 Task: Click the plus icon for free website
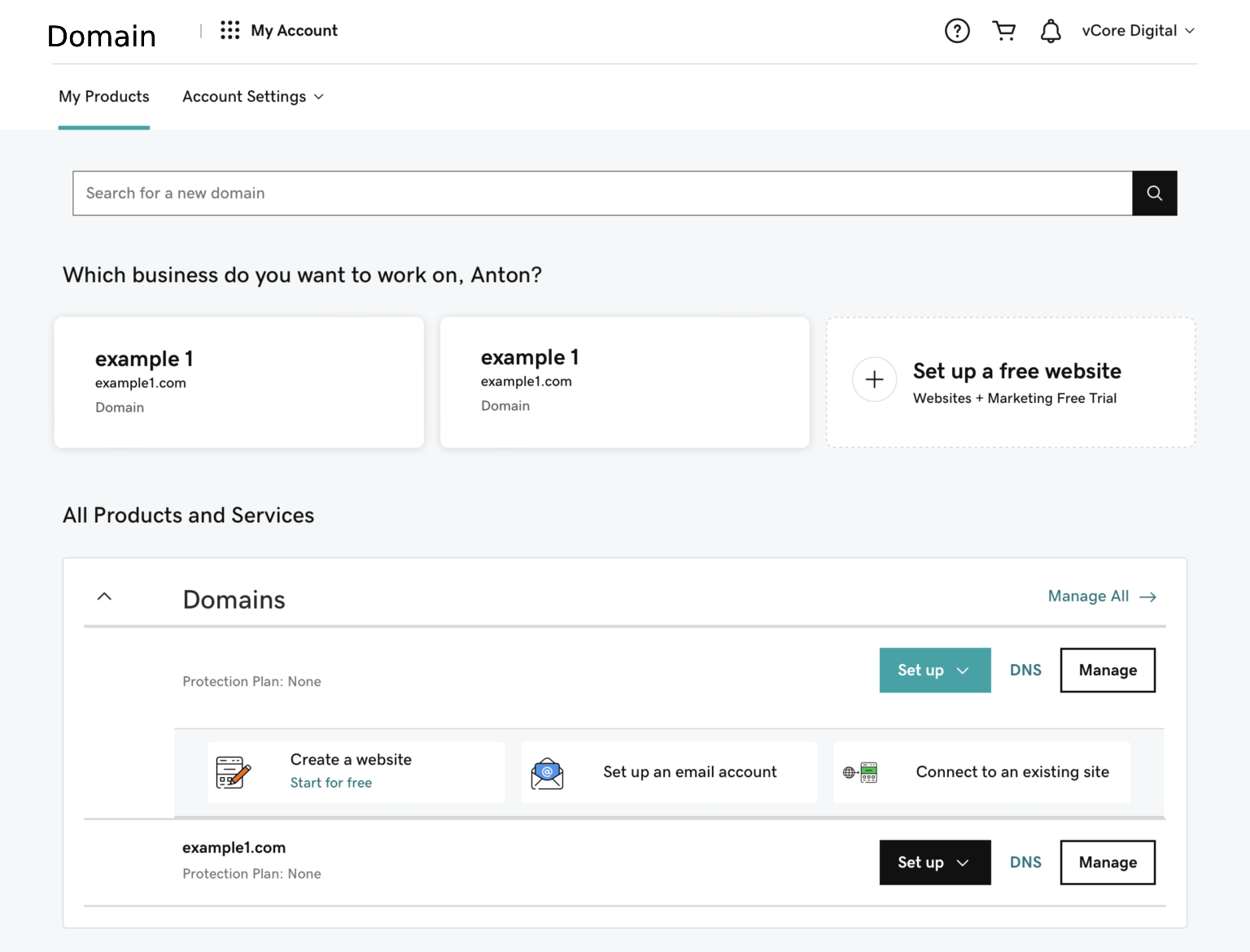pyautogui.click(x=874, y=379)
